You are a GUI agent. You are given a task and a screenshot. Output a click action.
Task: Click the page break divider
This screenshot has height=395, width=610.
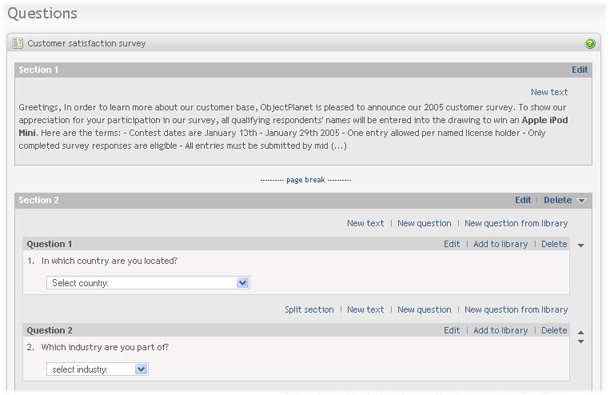pyautogui.click(x=306, y=180)
